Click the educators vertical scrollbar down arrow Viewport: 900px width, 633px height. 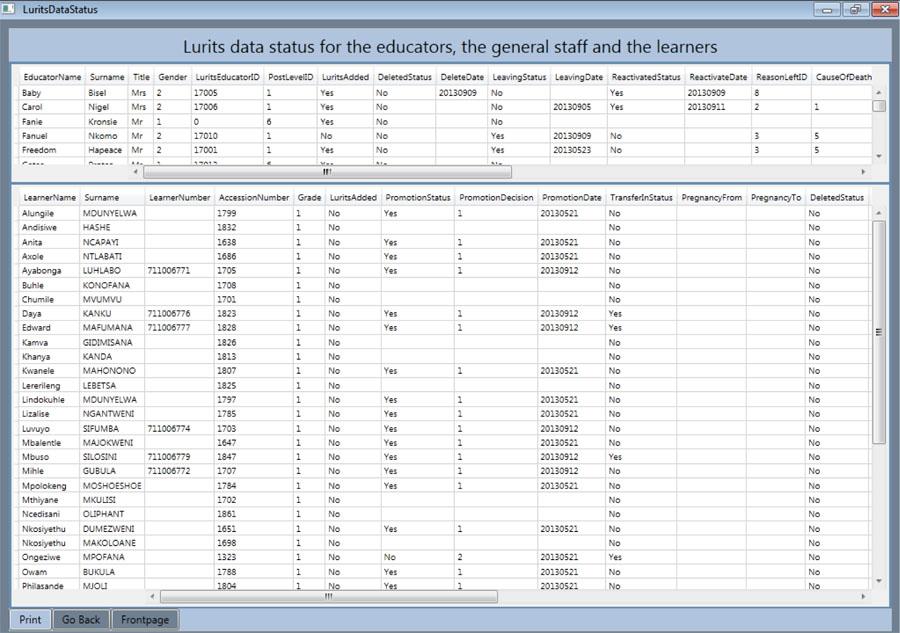[x=877, y=155]
